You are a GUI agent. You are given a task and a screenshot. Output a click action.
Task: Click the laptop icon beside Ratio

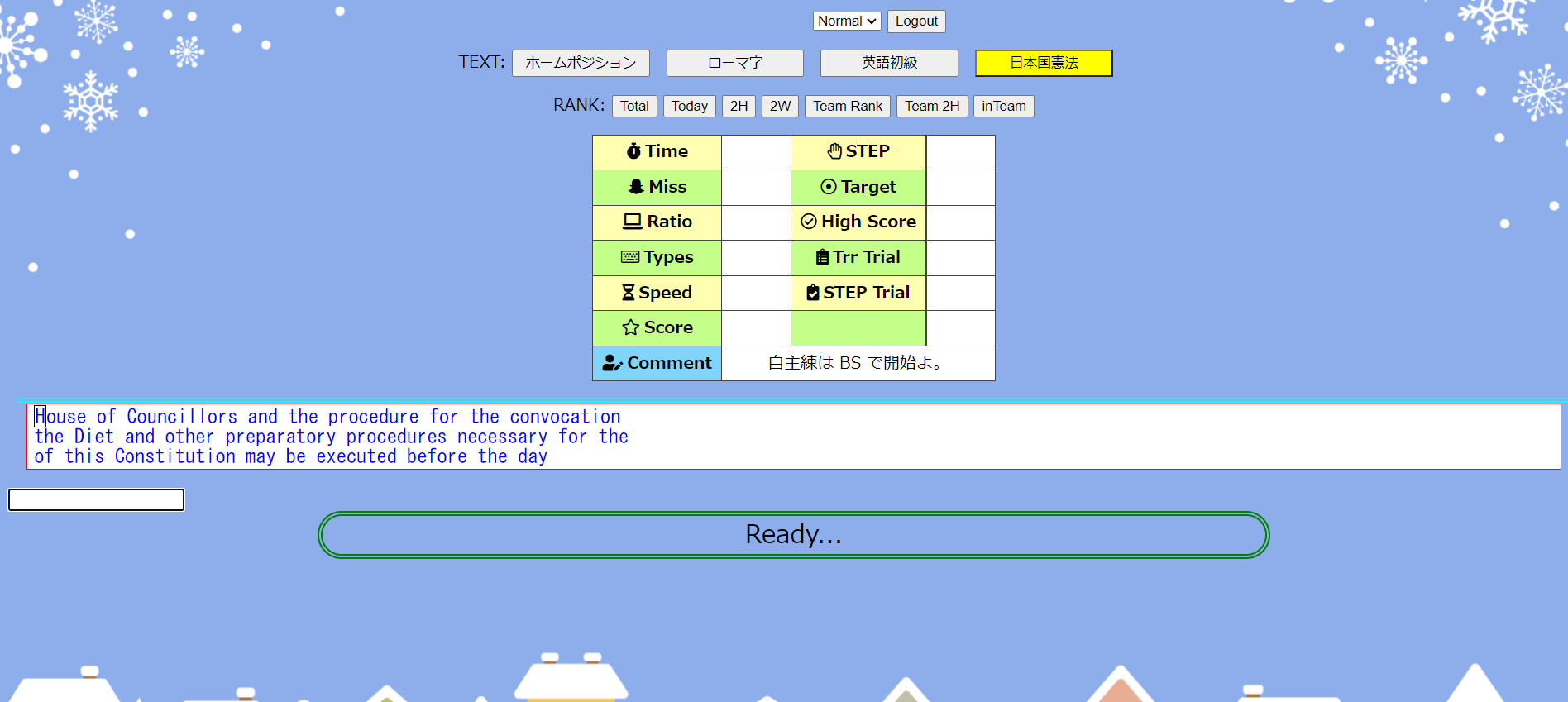tap(633, 222)
